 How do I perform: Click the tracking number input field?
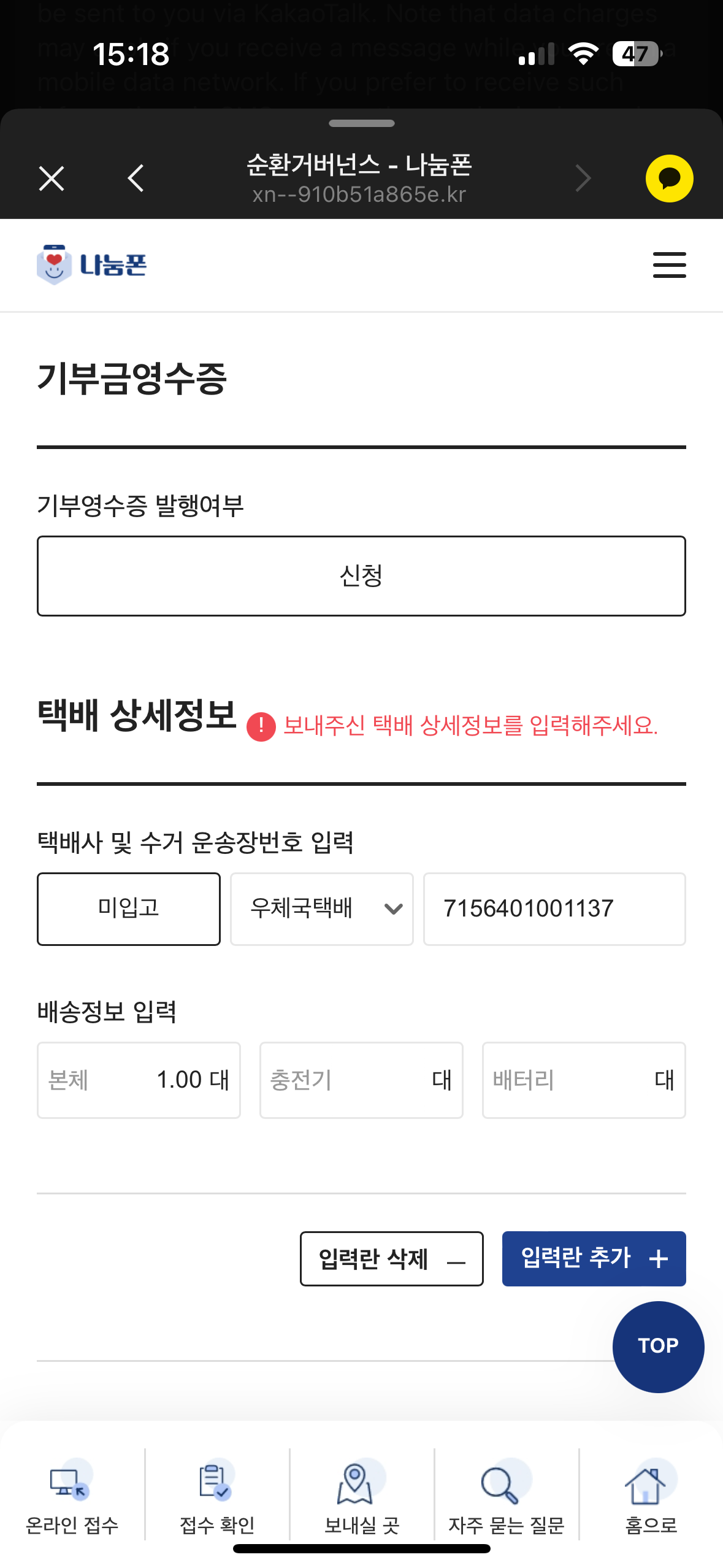pyautogui.click(x=554, y=909)
